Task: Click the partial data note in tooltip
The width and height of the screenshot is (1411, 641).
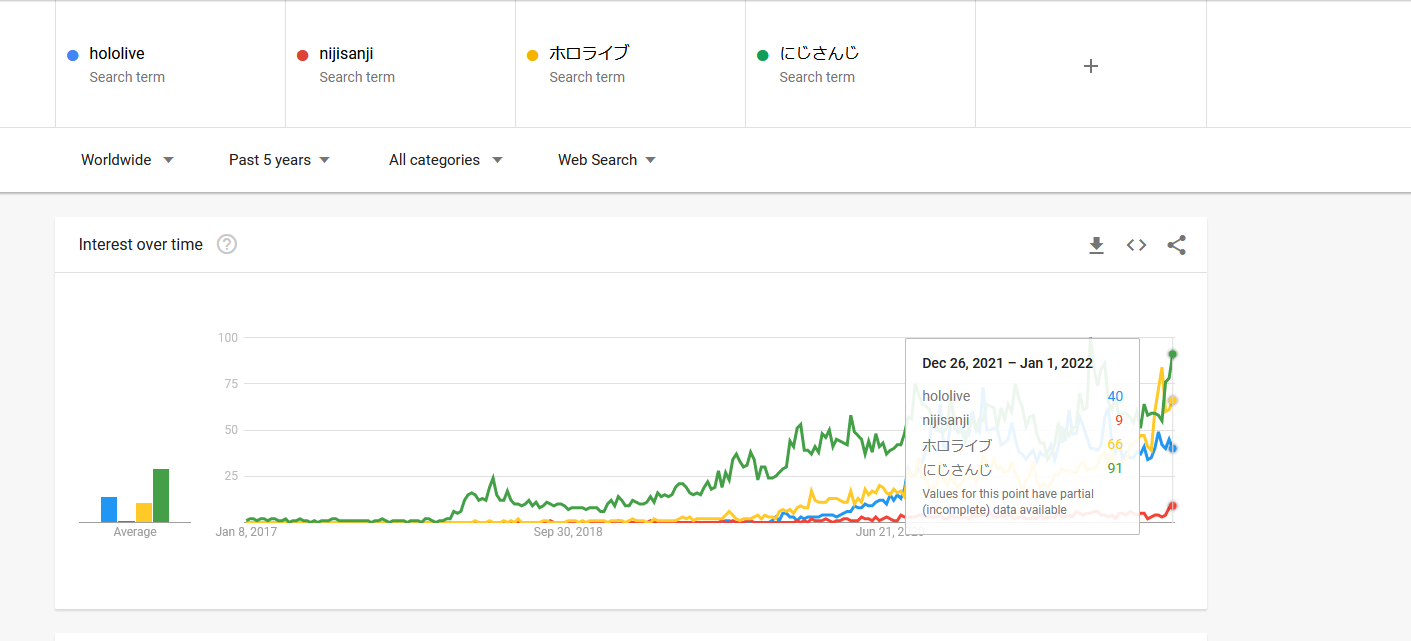Action: pos(1008,502)
